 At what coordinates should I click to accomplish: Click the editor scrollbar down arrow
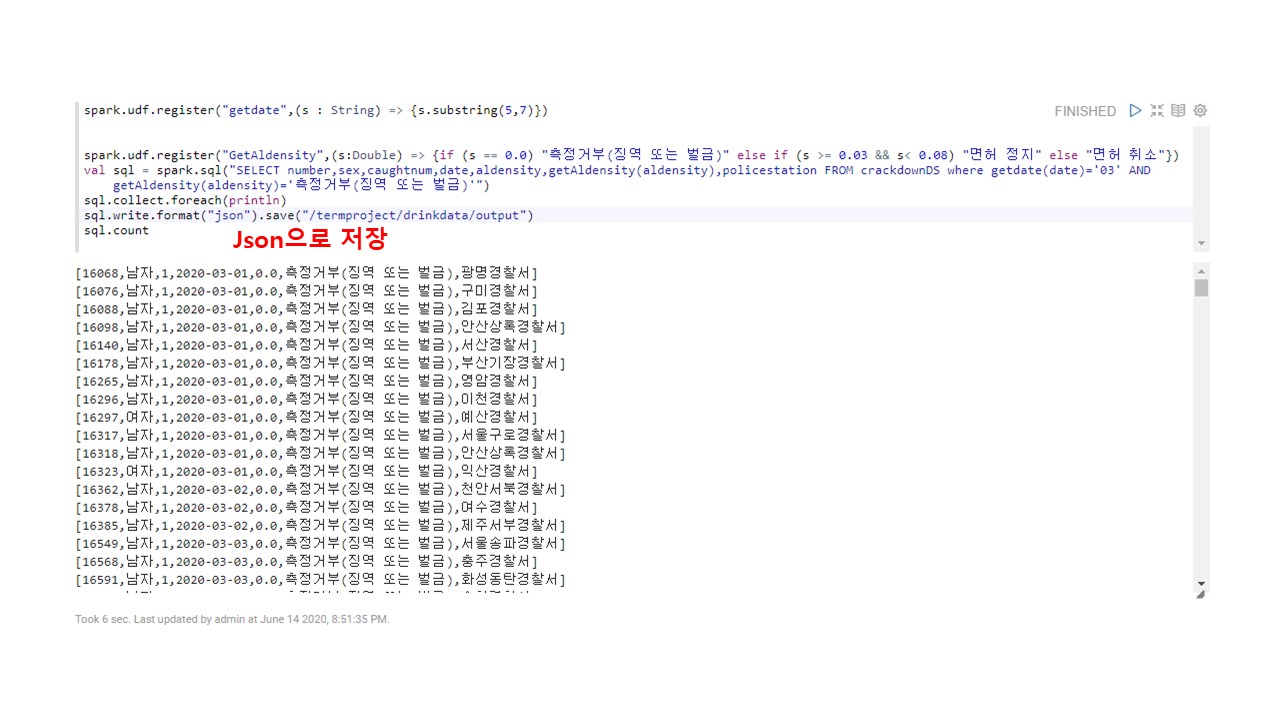(x=1202, y=243)
